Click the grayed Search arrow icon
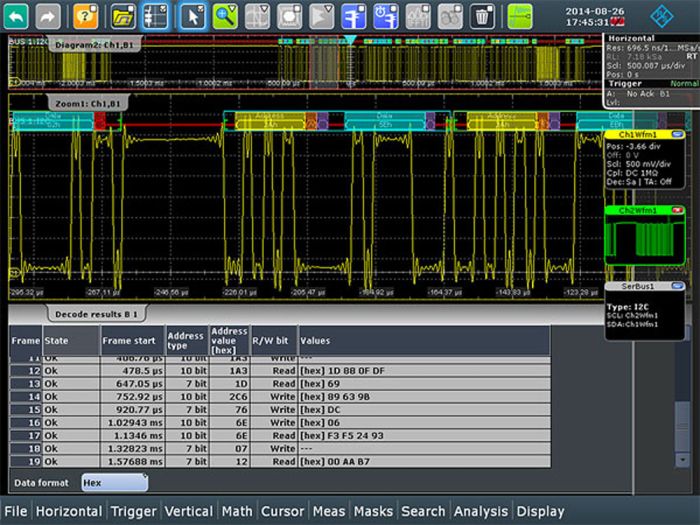700x525 pixels. pyautogui.click(x=321, y=17)
